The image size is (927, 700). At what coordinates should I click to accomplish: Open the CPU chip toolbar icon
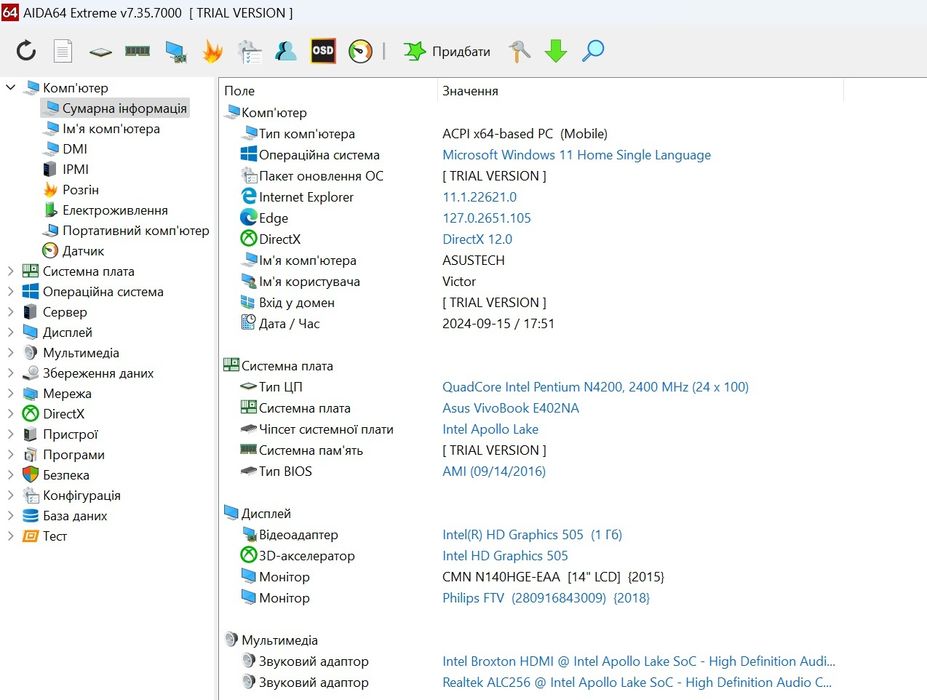click(x=101, y=52)
